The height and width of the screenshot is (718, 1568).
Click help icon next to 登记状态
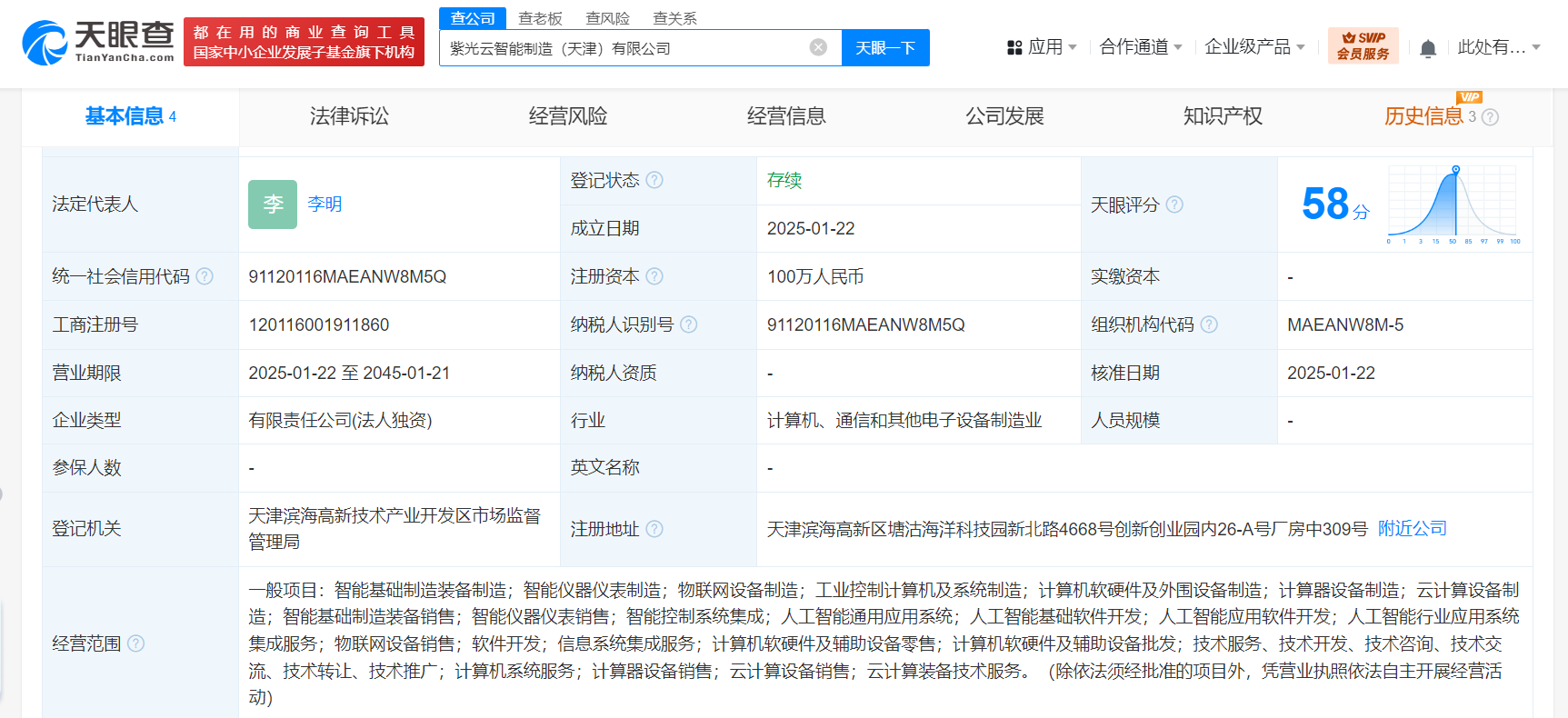point(654,180)
